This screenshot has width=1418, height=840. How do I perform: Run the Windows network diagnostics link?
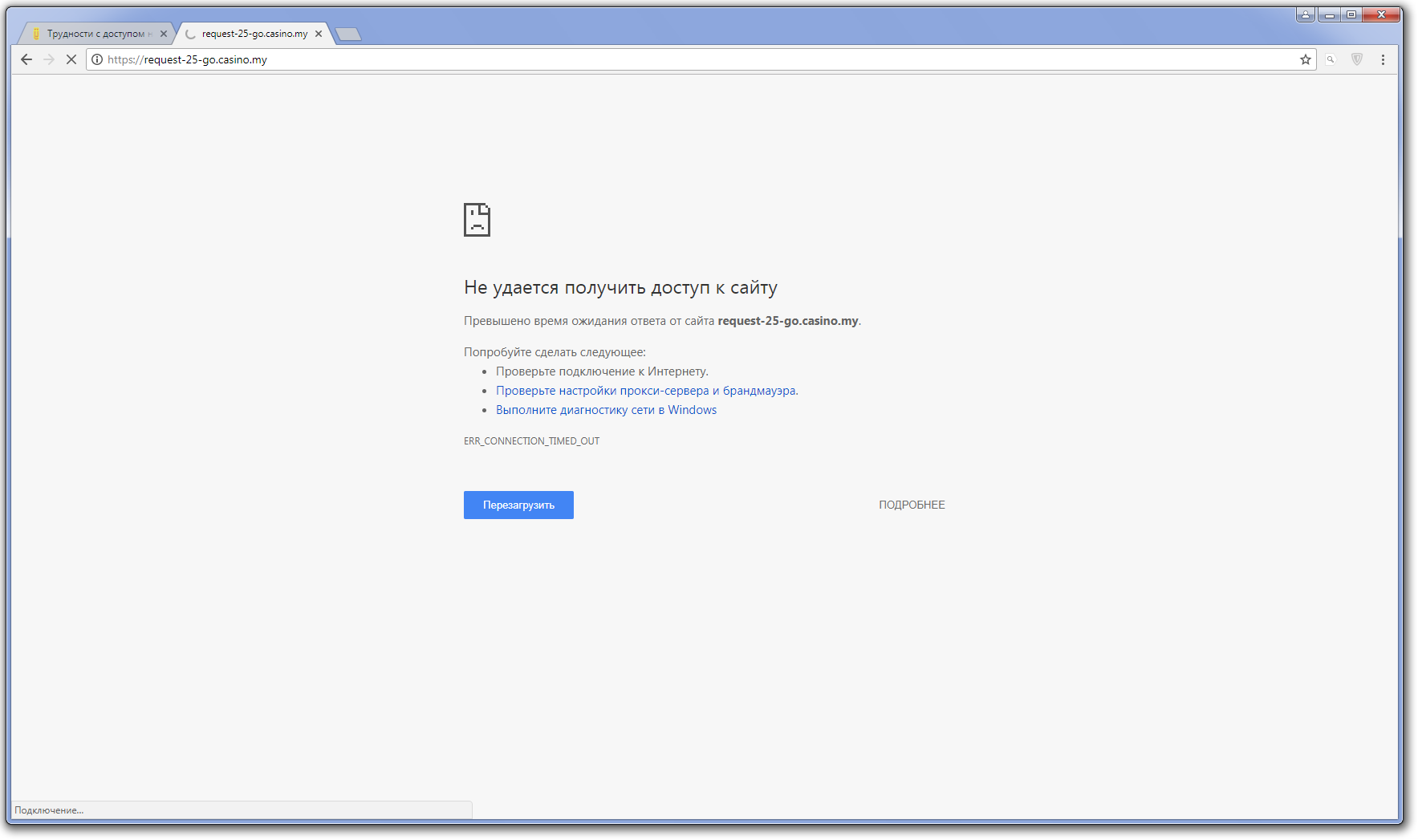606,410
